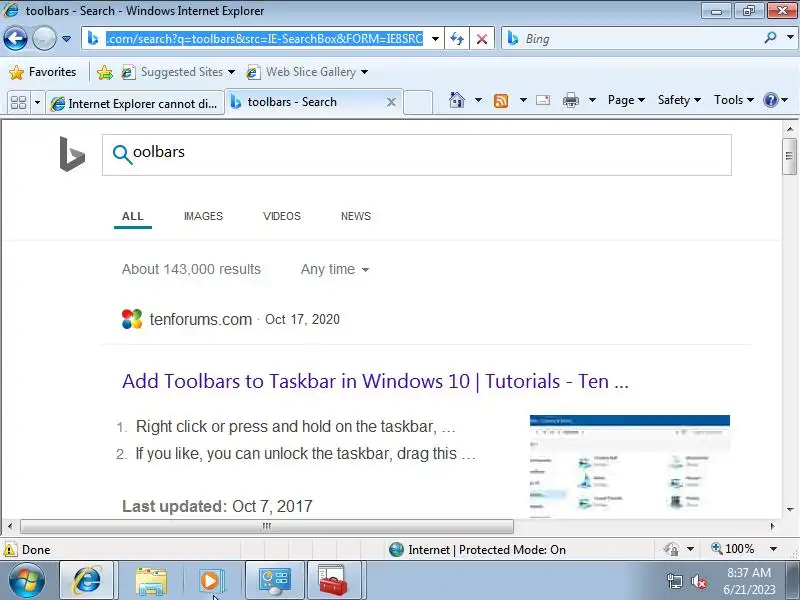Open the Control Panel taskbar icon

point(275,581)
